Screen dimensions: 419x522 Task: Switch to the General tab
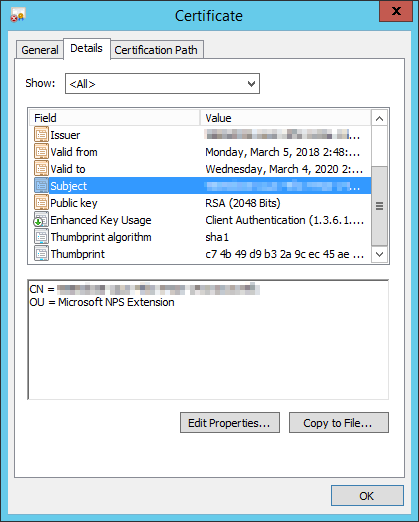[x=40, y=50]
